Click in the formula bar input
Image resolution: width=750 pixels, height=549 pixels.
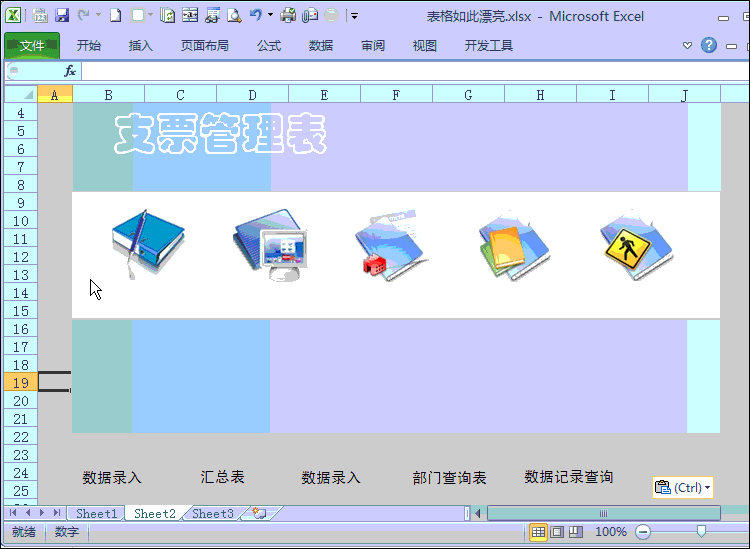point(415,71)
